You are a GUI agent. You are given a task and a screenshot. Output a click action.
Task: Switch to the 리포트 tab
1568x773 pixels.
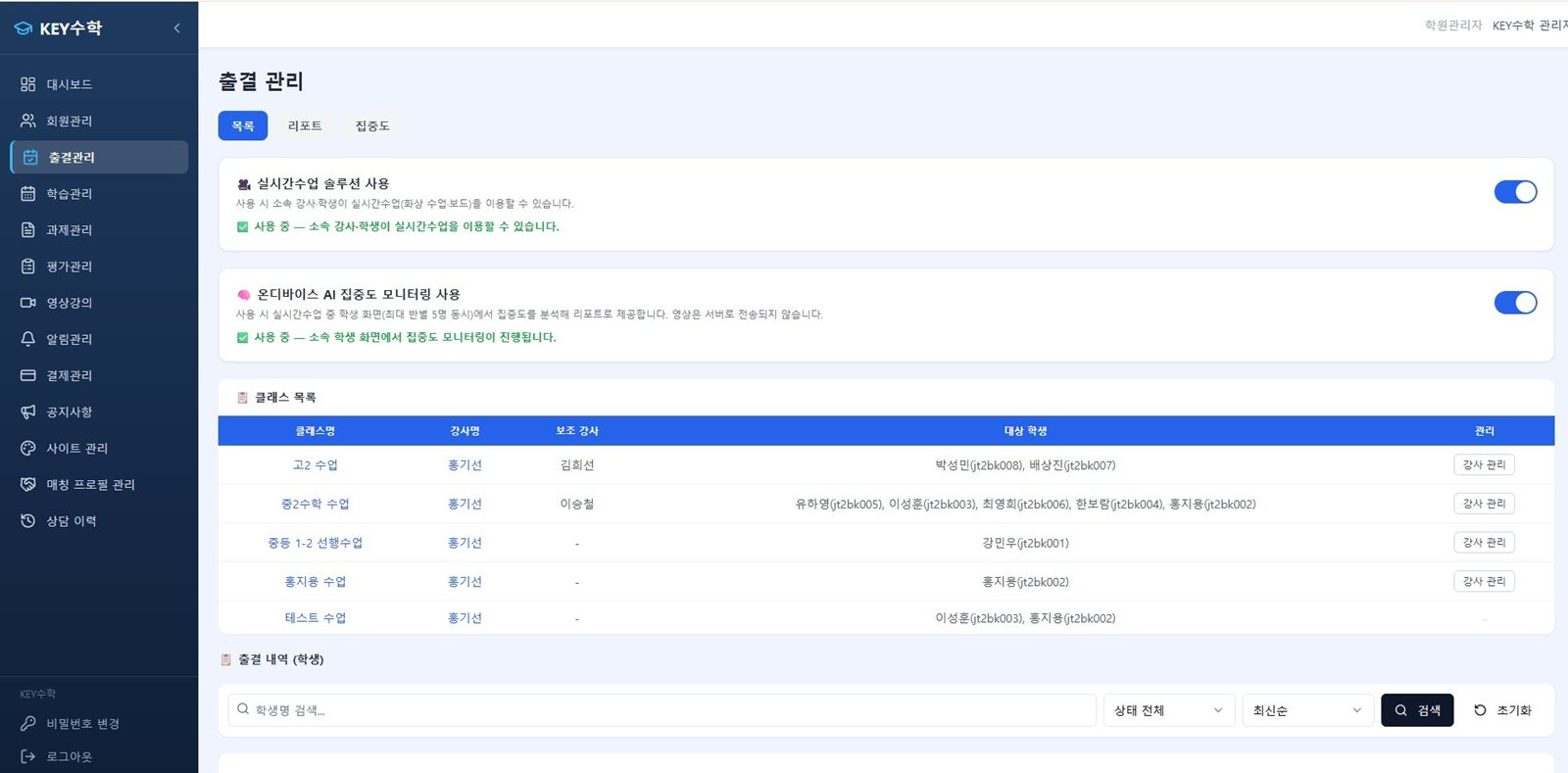point(305,125)
